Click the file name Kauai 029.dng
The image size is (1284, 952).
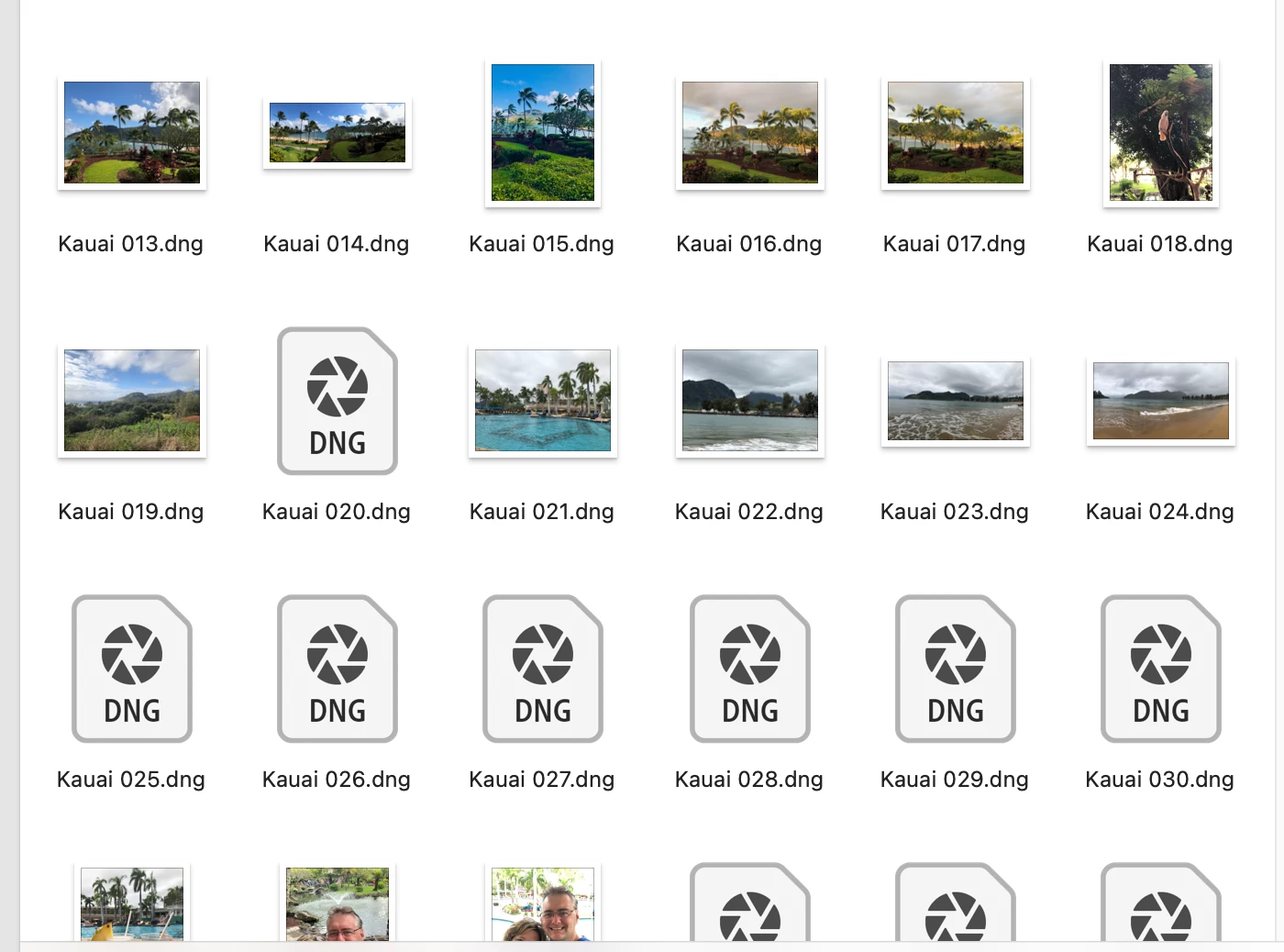tap(955, 780)
